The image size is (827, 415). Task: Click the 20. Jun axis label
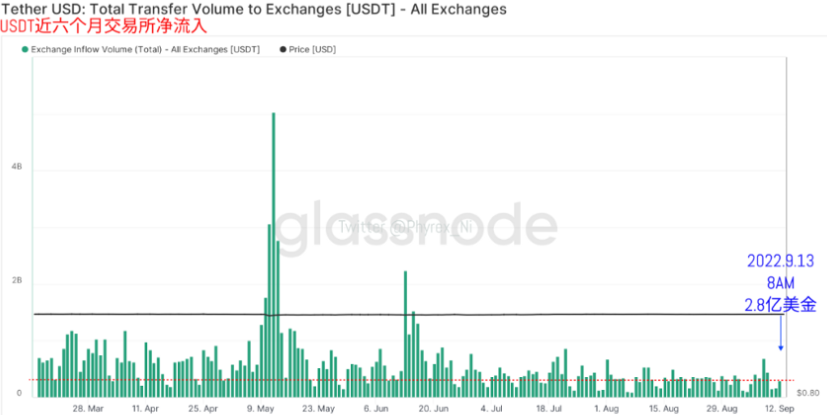433,409
